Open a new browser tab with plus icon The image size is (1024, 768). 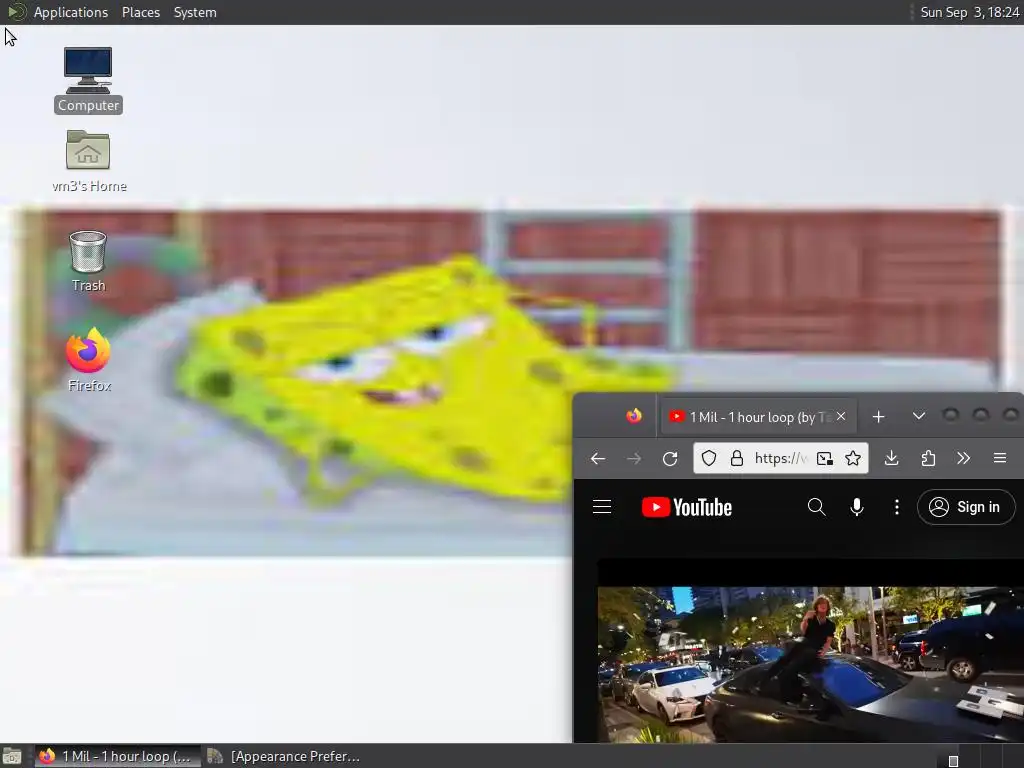click(x=878, y=417)
